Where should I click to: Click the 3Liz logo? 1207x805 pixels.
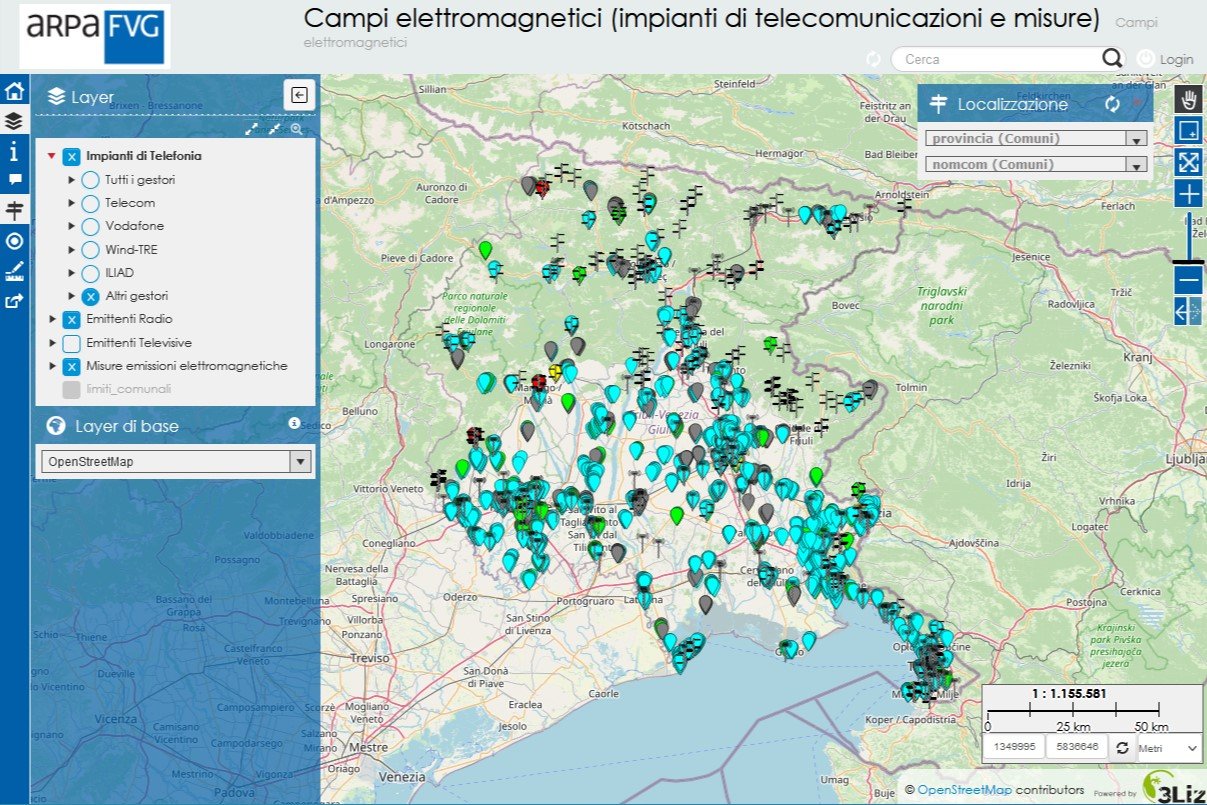(1172, 787)
